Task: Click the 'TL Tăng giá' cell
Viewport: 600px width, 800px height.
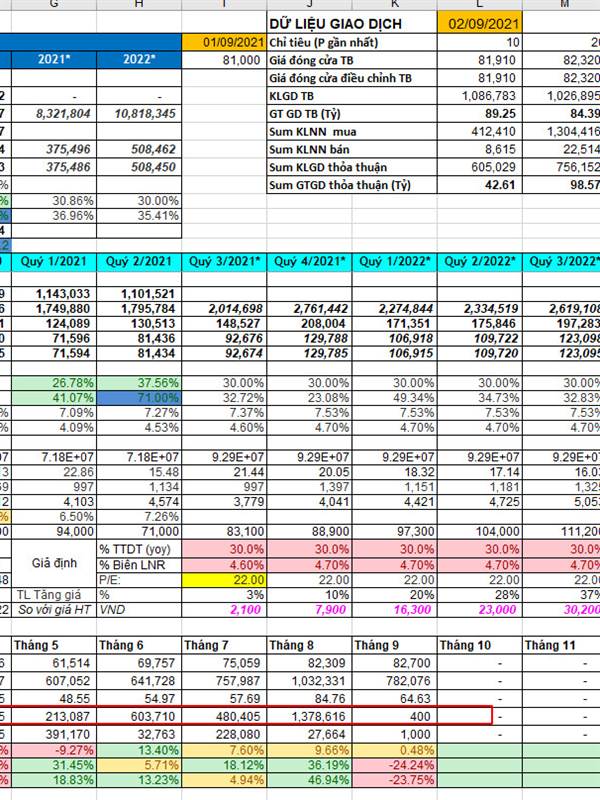Action: pyautogui.click(x=54, y=594)
